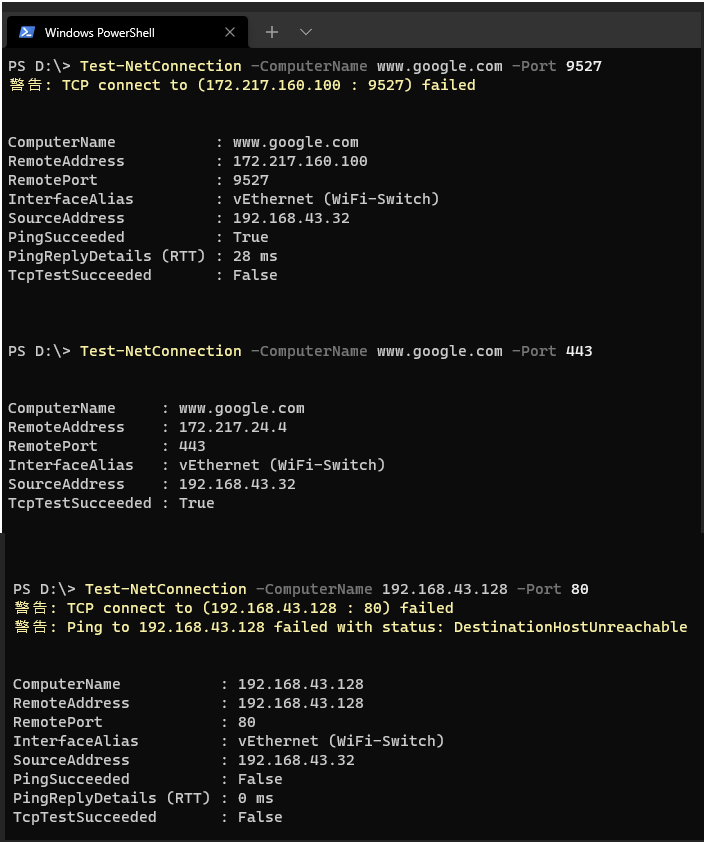This screenshot has height=842, width=704.
Task: Click vEthernet (WiFi-Switch) in the last result
Action: pos(341,741)
